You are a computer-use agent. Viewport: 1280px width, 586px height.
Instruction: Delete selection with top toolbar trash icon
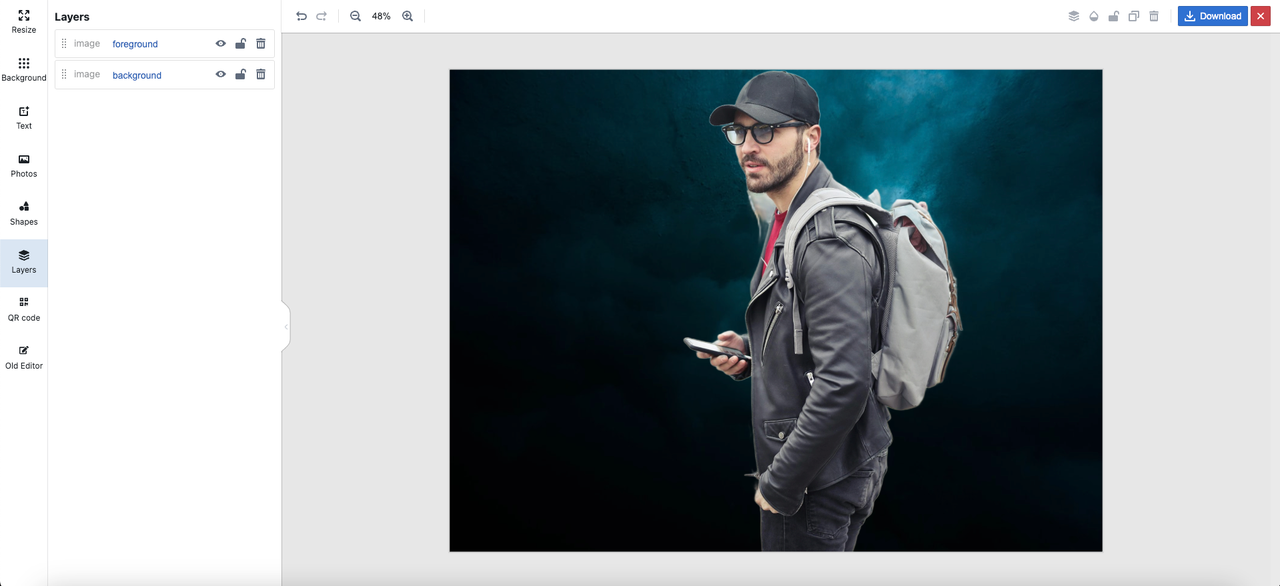click(x=1153, y=16)
